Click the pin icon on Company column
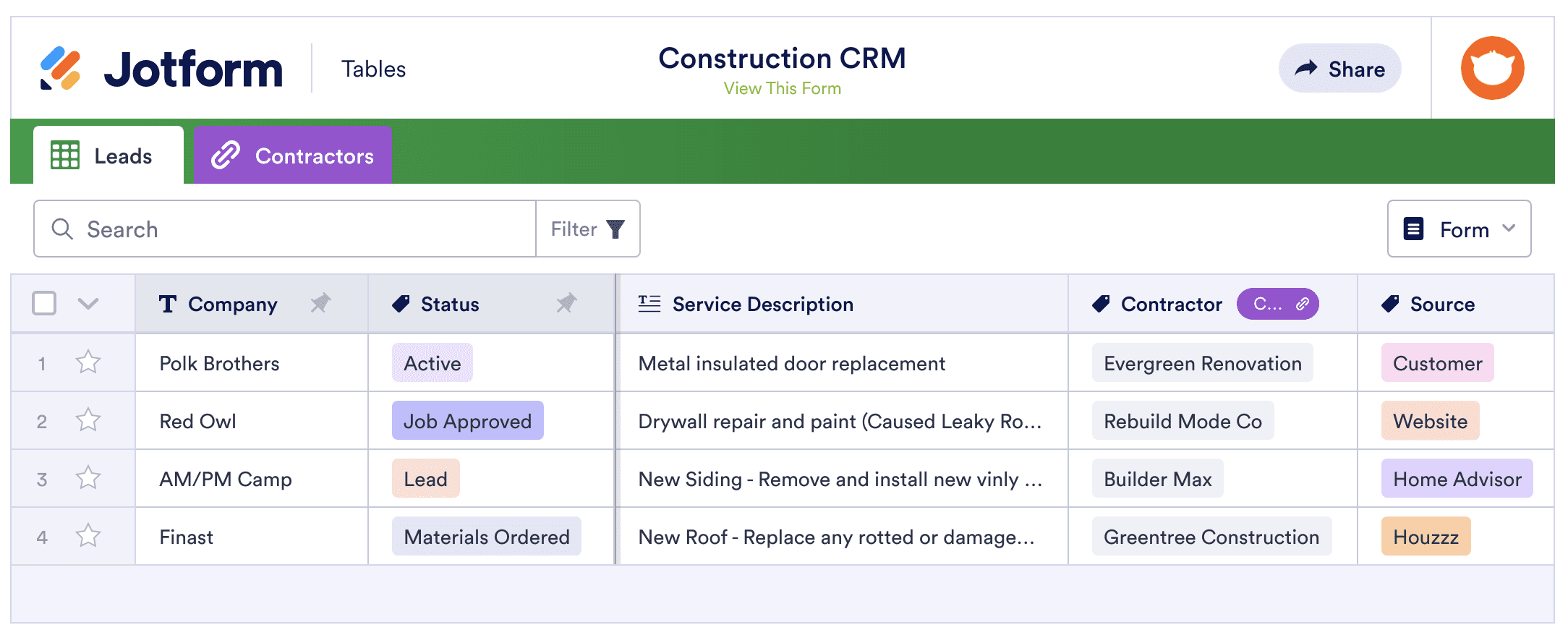1568x638 pixels. pos(320,303)
